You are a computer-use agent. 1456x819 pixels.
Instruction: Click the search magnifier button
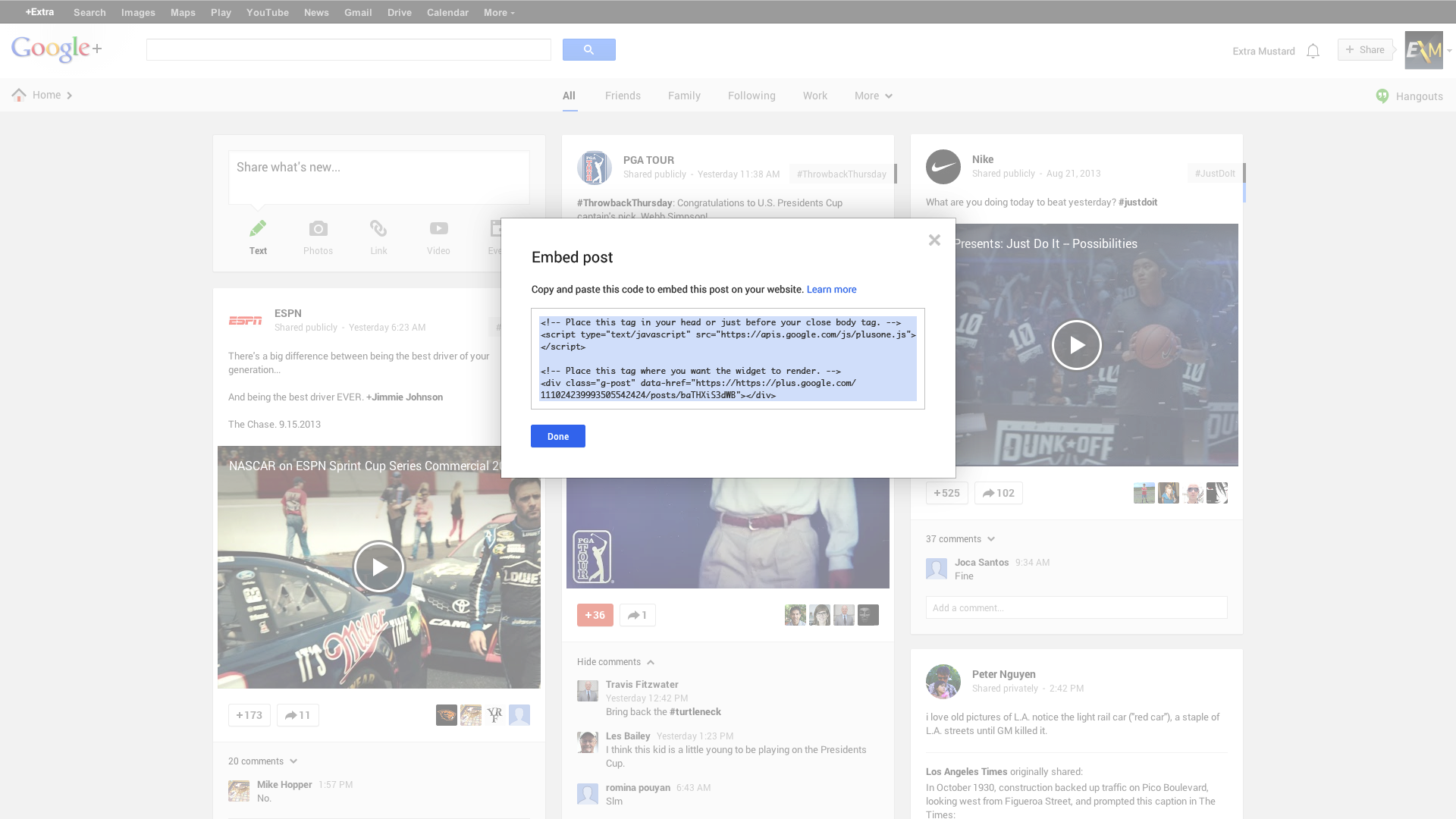588,49
